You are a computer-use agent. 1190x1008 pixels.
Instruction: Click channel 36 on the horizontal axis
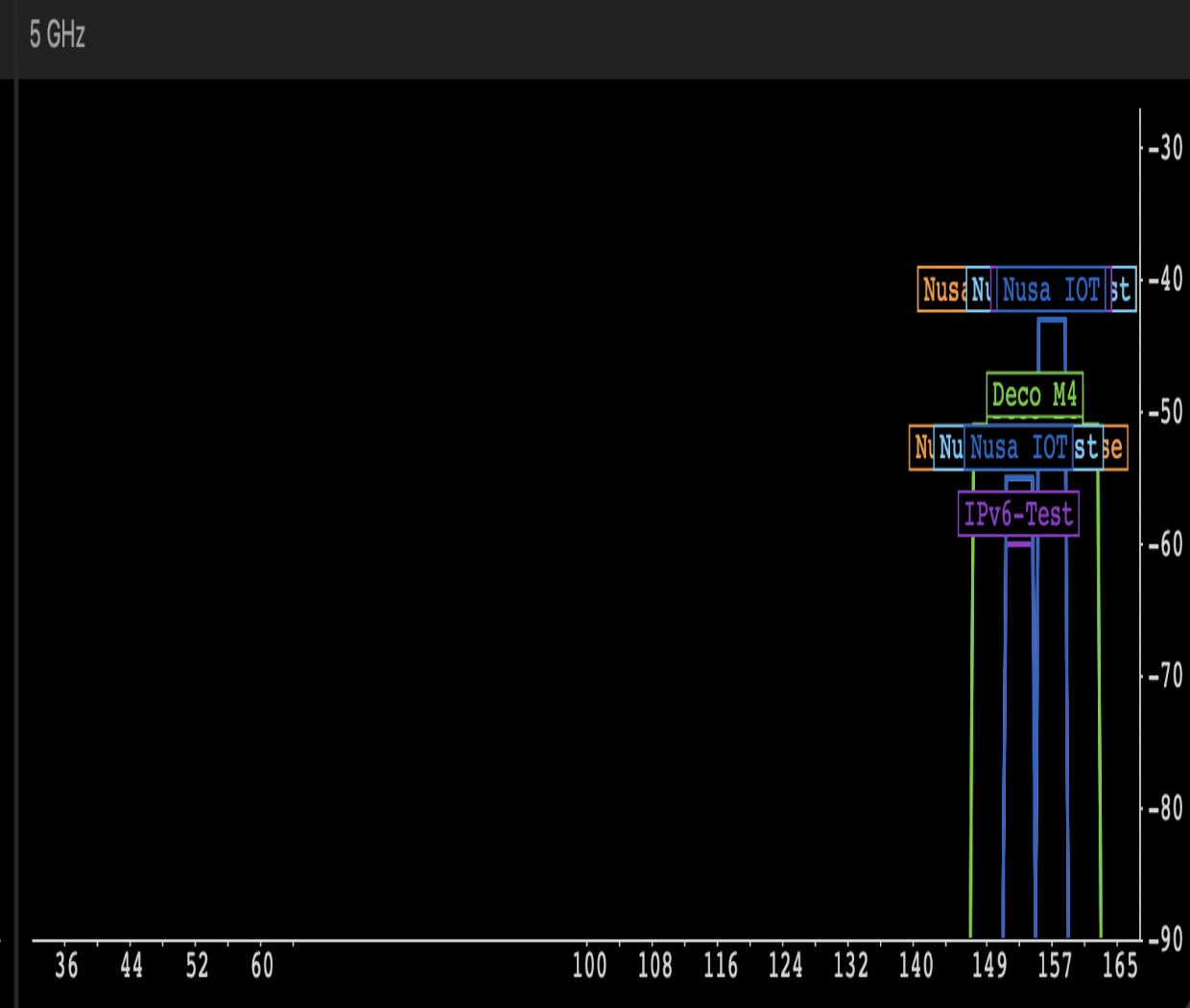(x=66, y=966)
